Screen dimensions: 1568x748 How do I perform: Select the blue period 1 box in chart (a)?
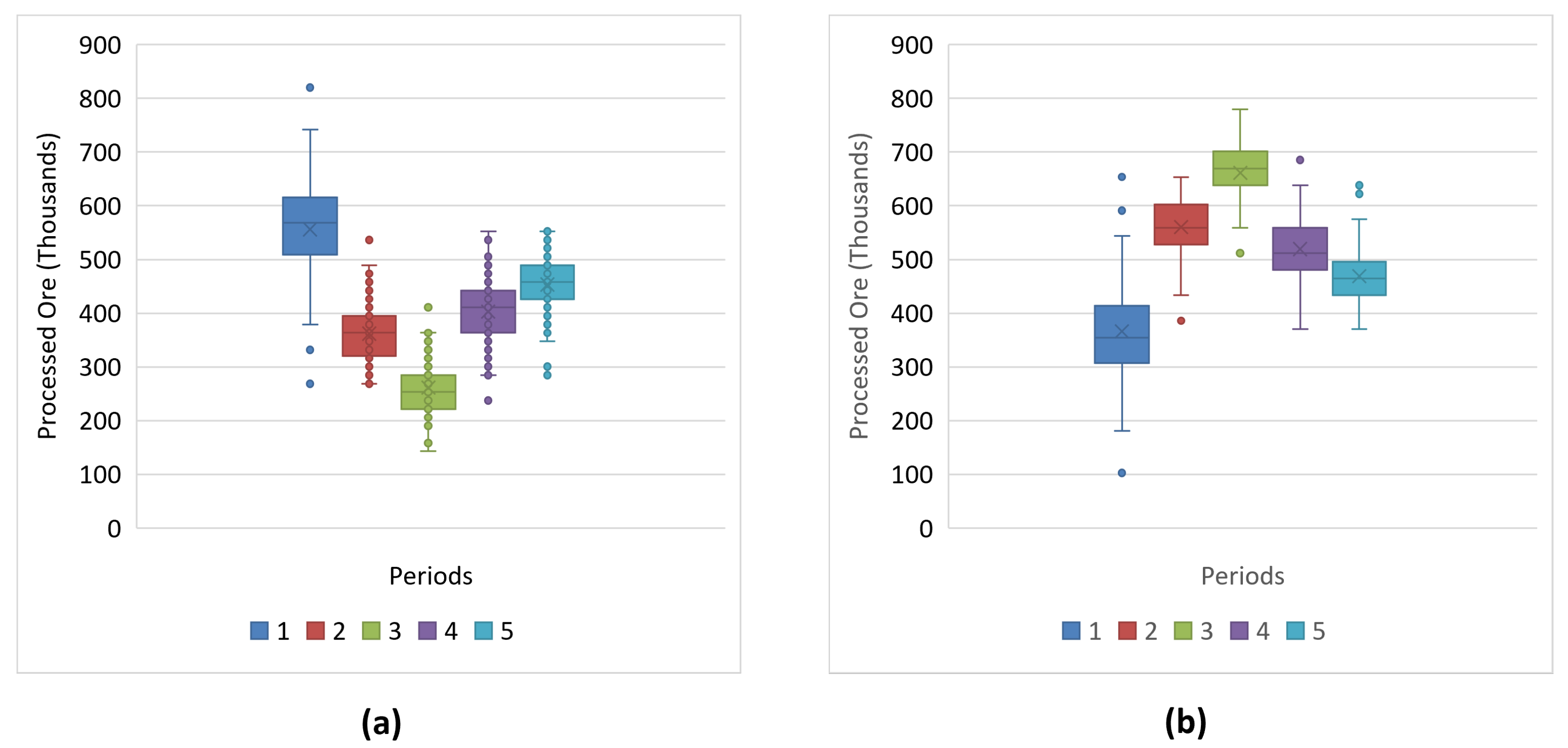[310, 226]
